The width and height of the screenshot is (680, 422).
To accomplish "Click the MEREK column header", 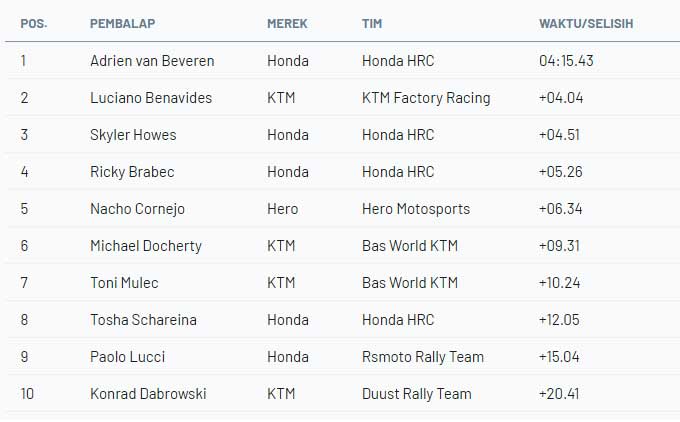I will point(287,23).
